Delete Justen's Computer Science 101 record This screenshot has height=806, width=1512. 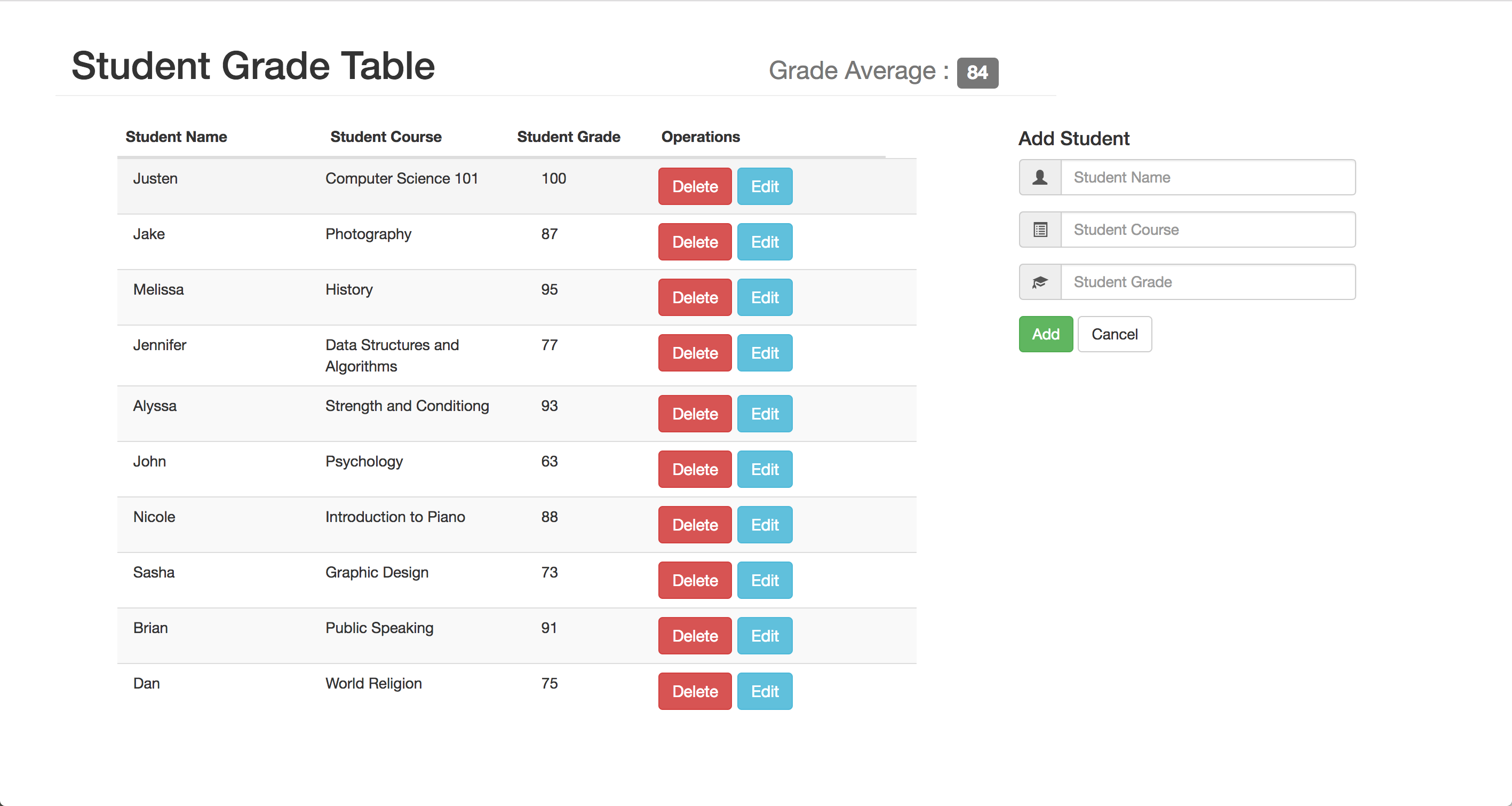click(x=694, y=186)
